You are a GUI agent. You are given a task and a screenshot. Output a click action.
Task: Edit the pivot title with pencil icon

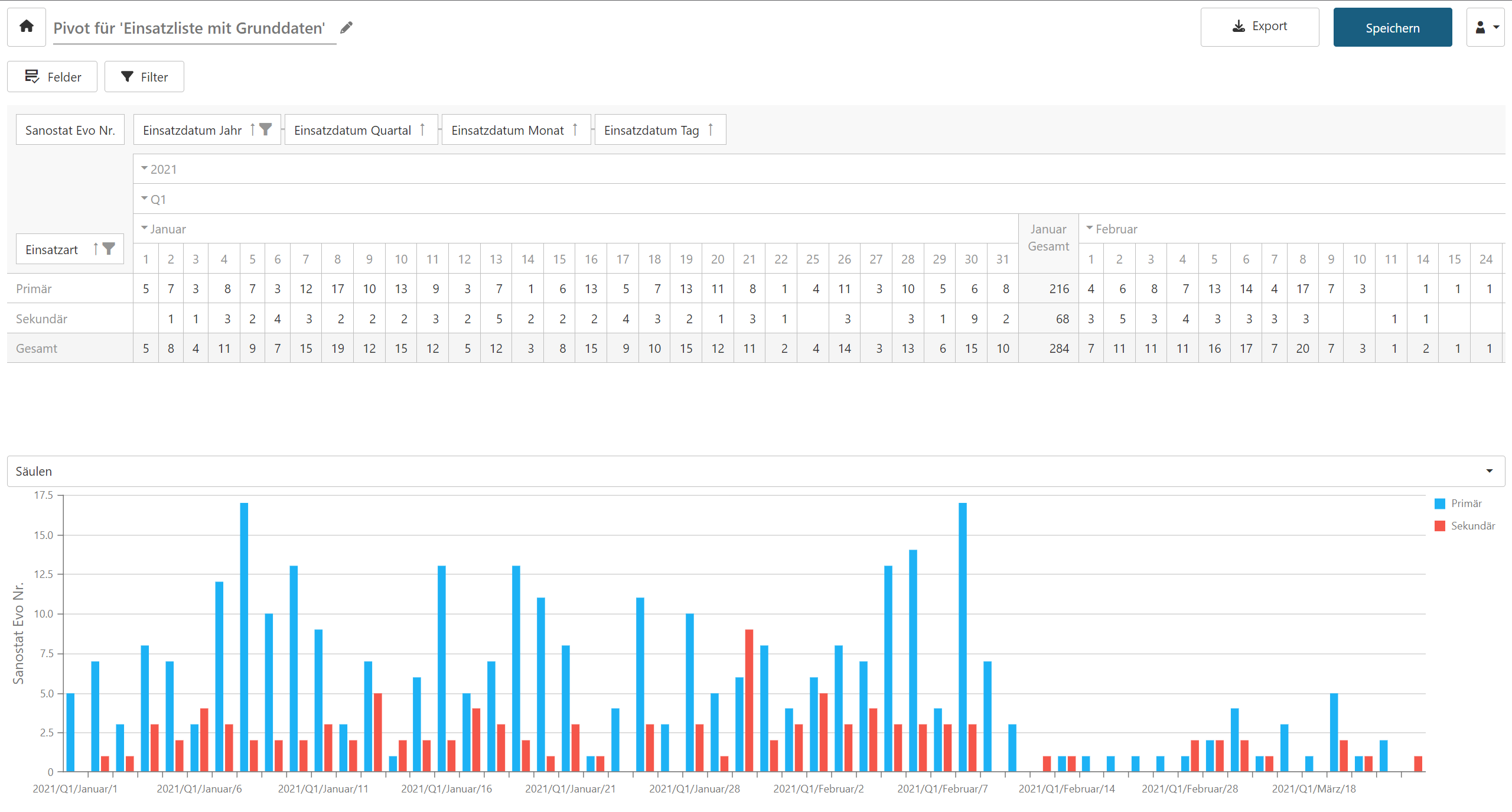pyautogui.click(x=347, y=28)
